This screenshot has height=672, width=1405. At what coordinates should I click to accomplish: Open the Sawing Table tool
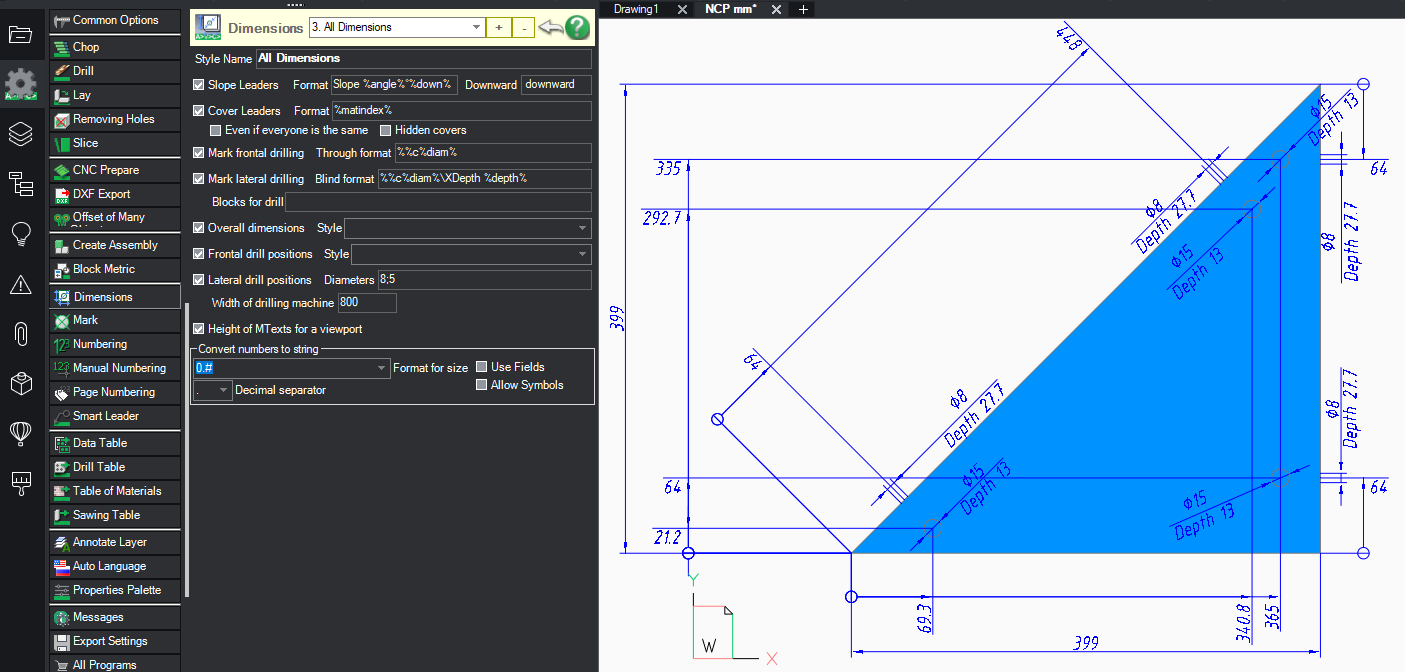[115, 515]
